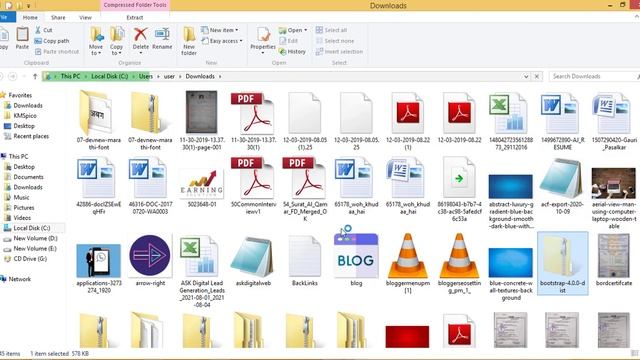Select the 1480427235612887 3_29112016 Excel file

pos(511,121)
